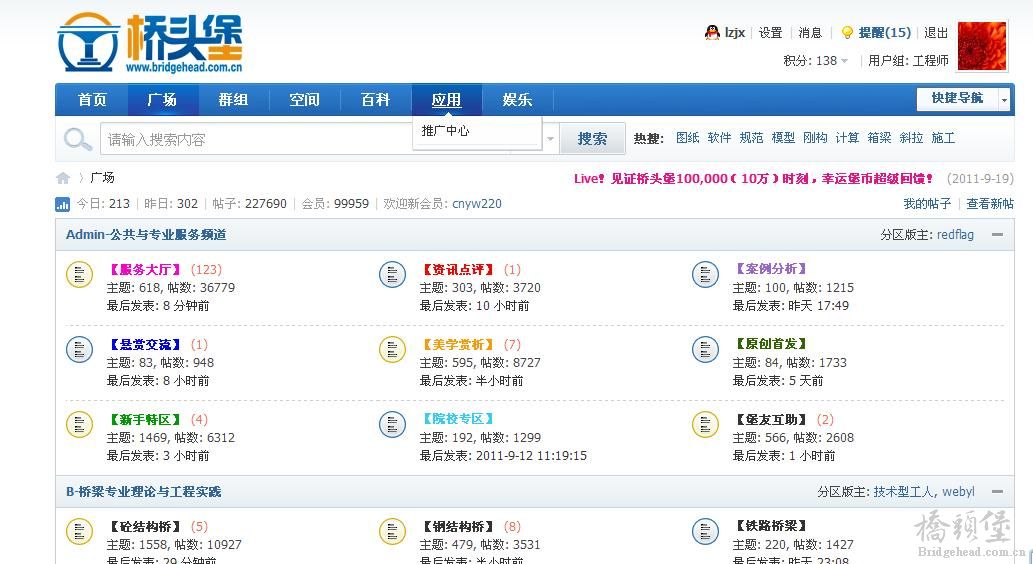Click forum icon beside 原创首发

point(706,350)
